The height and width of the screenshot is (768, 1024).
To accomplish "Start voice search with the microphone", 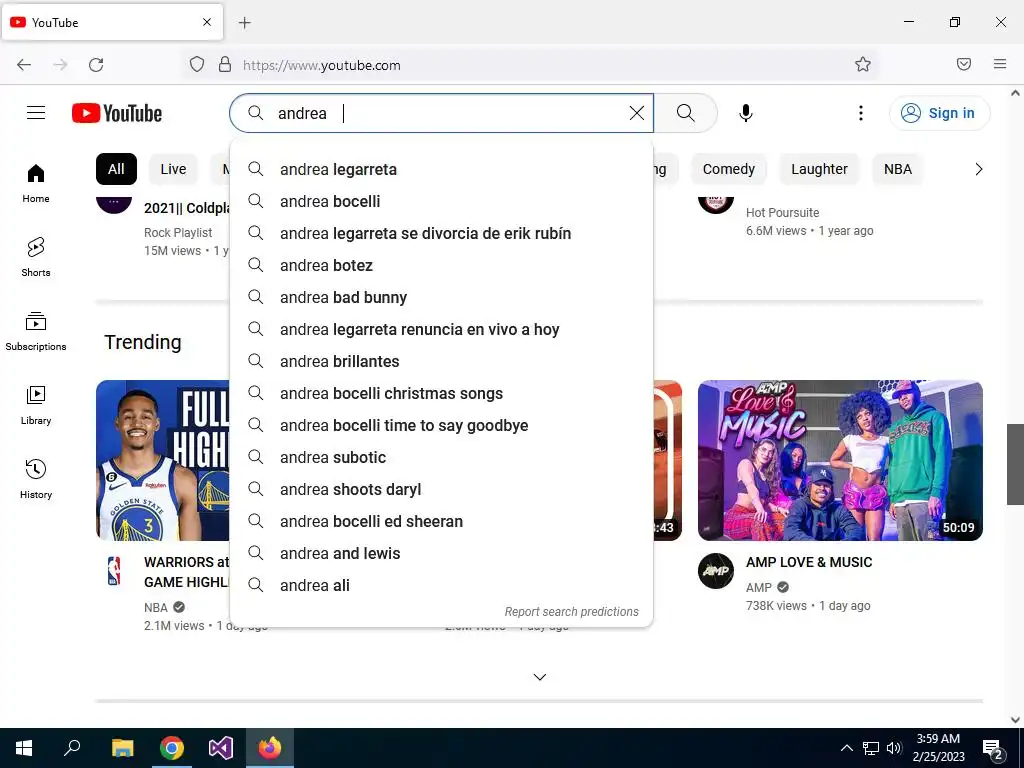I will [746, 113].
